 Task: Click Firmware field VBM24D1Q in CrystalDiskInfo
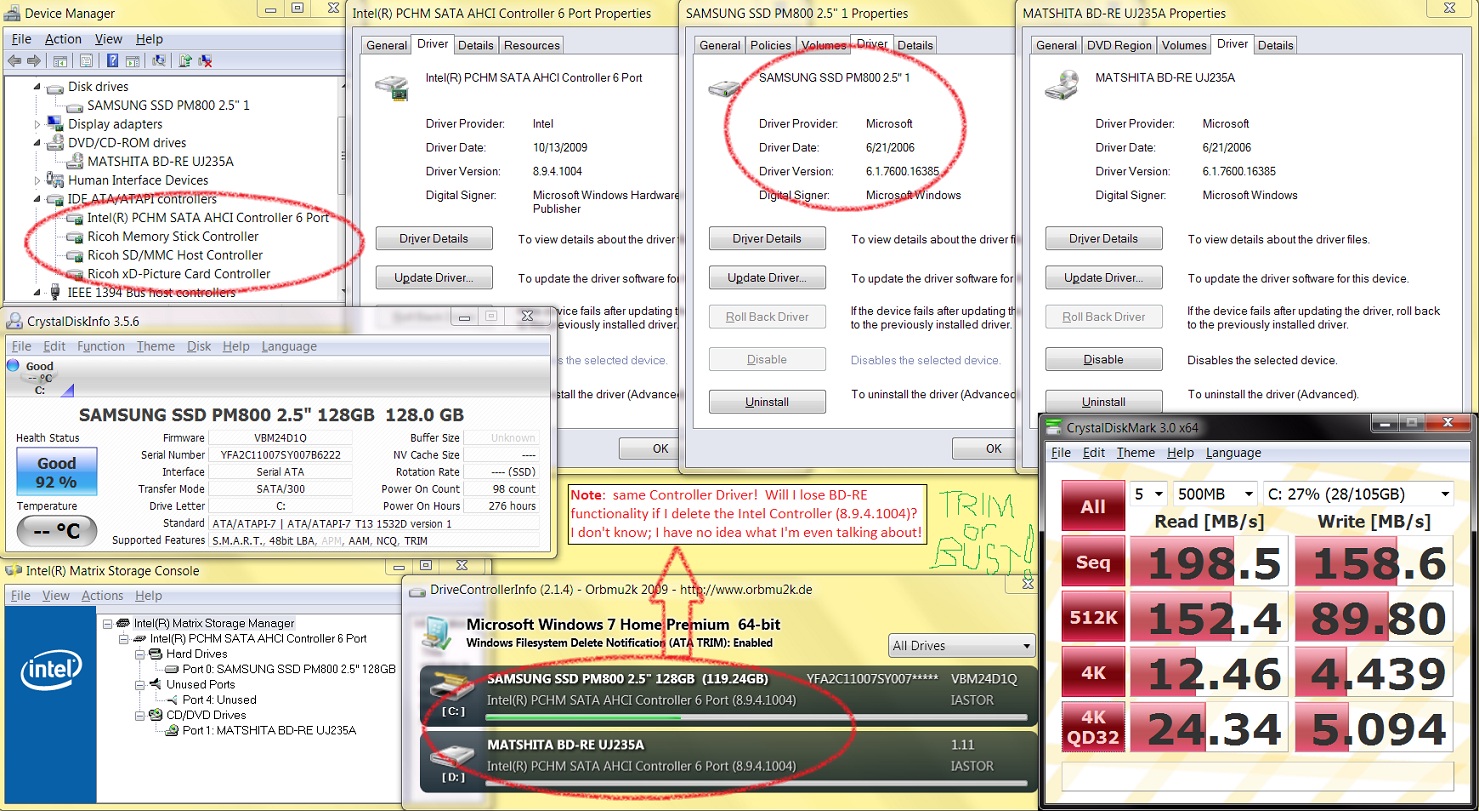coord(279,437)
